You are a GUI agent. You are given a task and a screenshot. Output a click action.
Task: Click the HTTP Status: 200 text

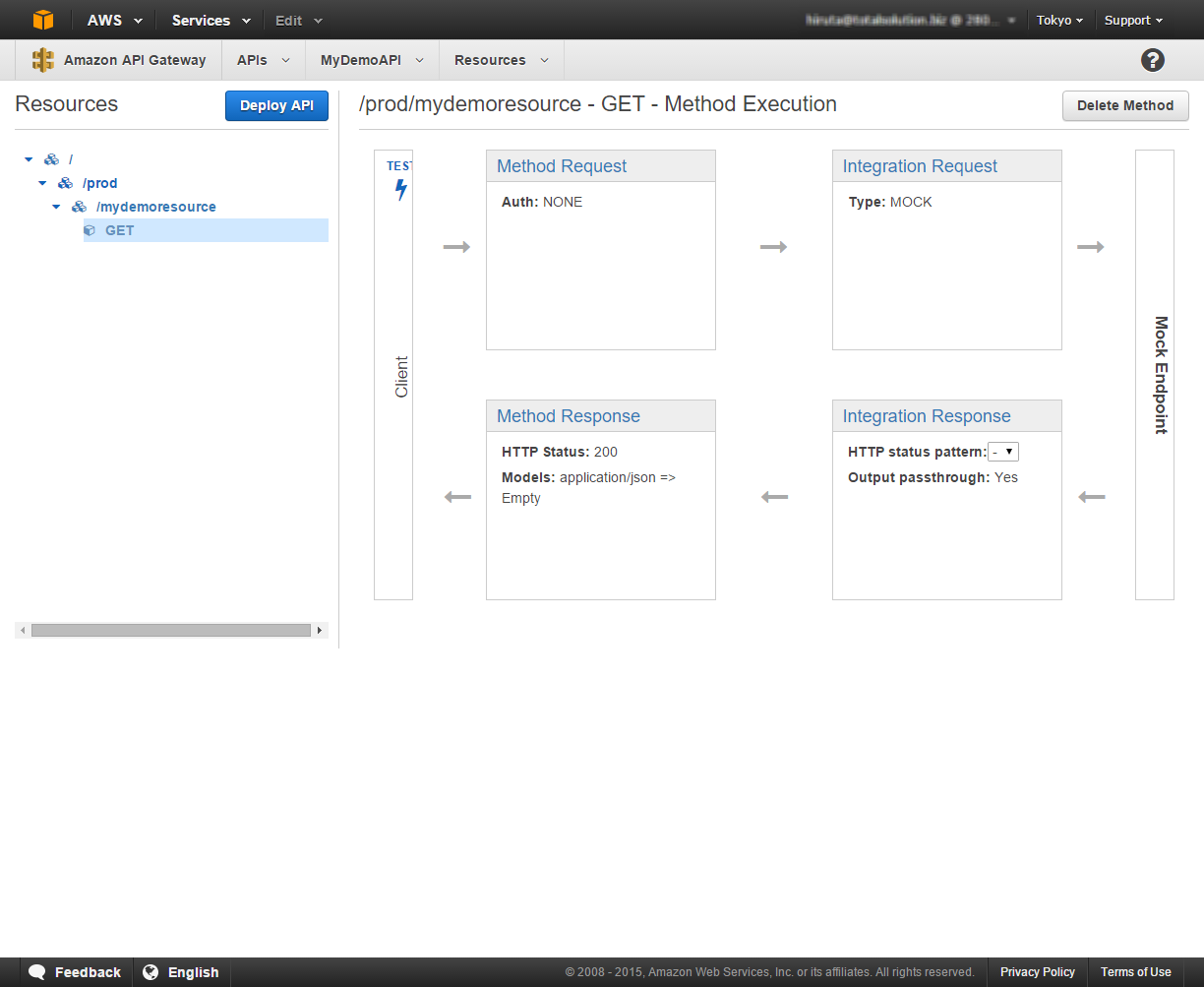pyautogui.click(x=560, y=452)
